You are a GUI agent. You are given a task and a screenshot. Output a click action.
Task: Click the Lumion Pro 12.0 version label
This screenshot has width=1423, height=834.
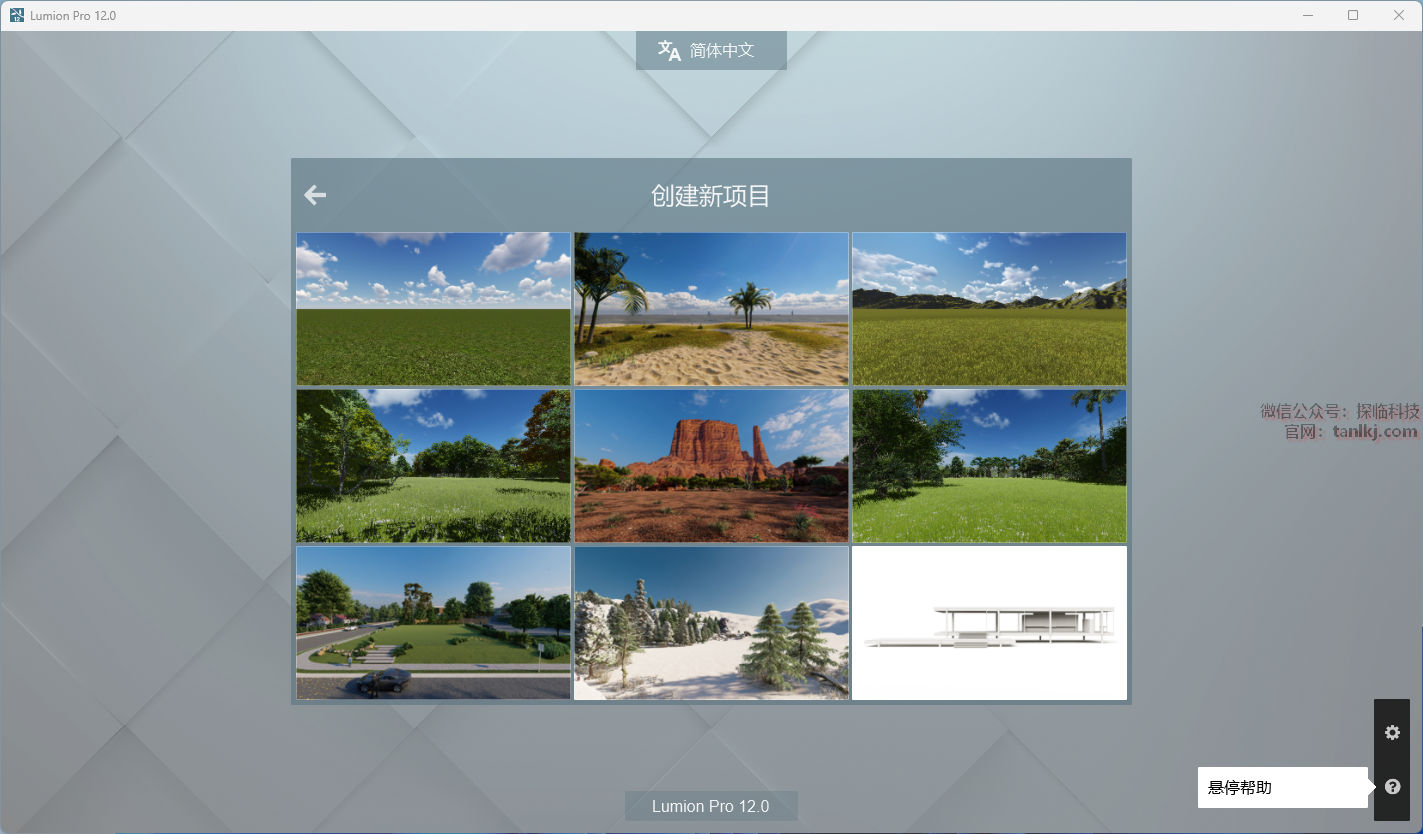[711, 806]
